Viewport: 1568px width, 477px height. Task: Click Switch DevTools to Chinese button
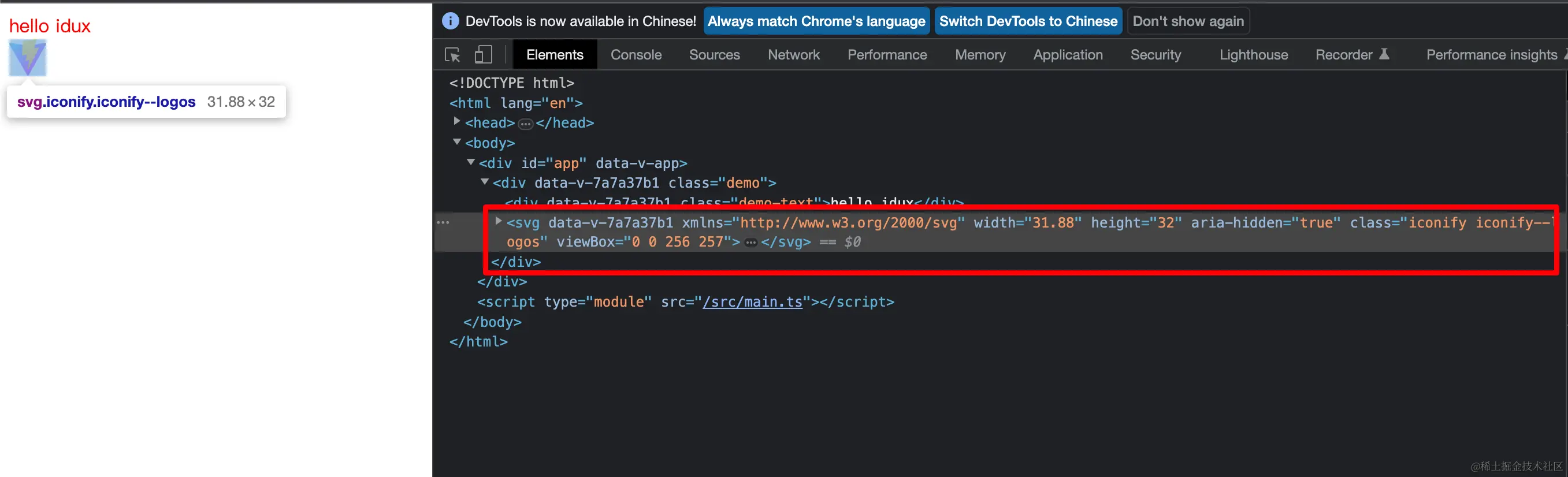coord(1028,21)
